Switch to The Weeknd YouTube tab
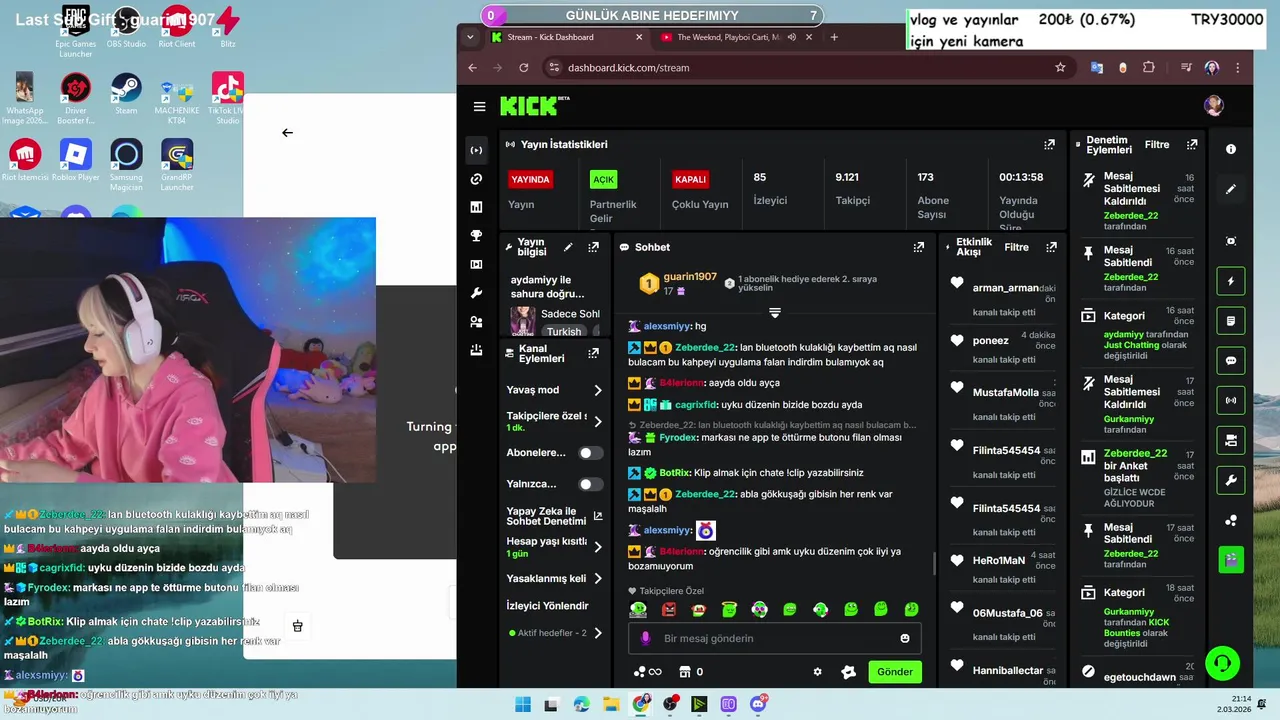 click(735, 37)
